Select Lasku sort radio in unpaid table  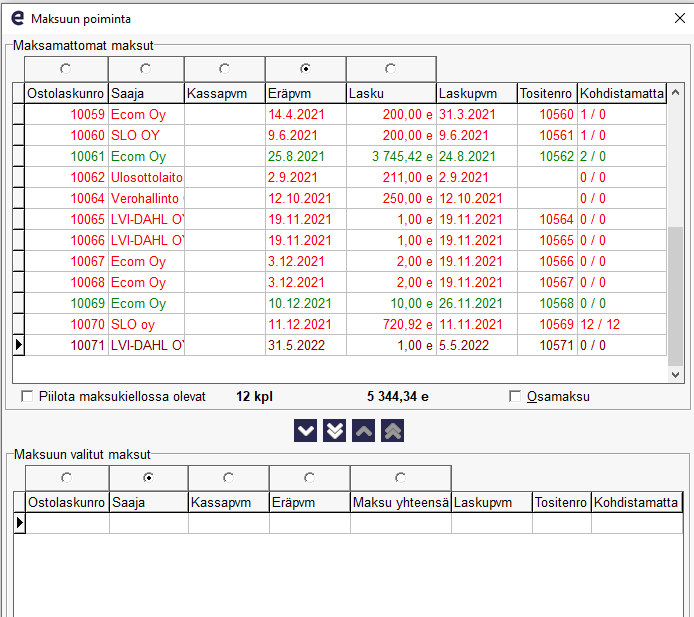coord(390,69)
